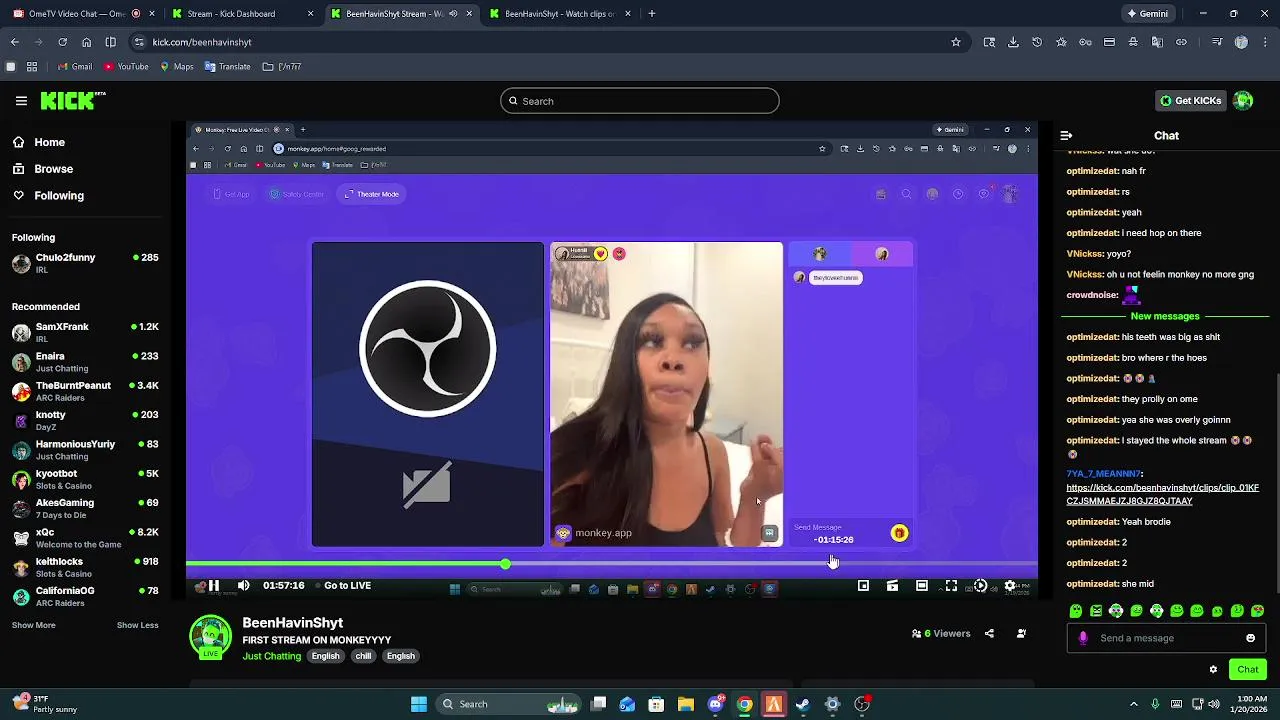
Task: Open SamXFrank recommended channel
Action: tap(85, 332)
